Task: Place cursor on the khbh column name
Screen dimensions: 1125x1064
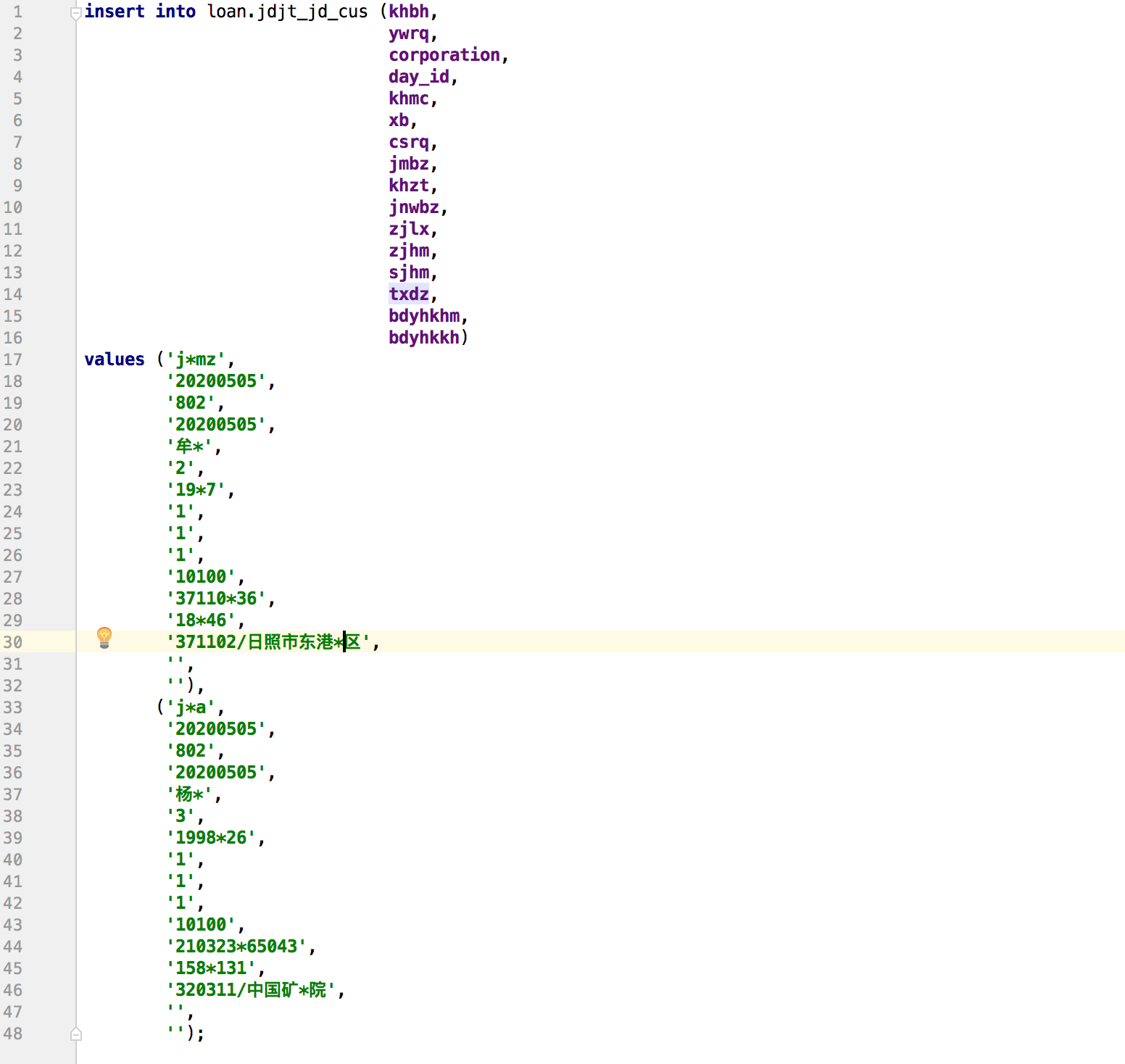Action: pyautogui.click(x=408, y=12)
